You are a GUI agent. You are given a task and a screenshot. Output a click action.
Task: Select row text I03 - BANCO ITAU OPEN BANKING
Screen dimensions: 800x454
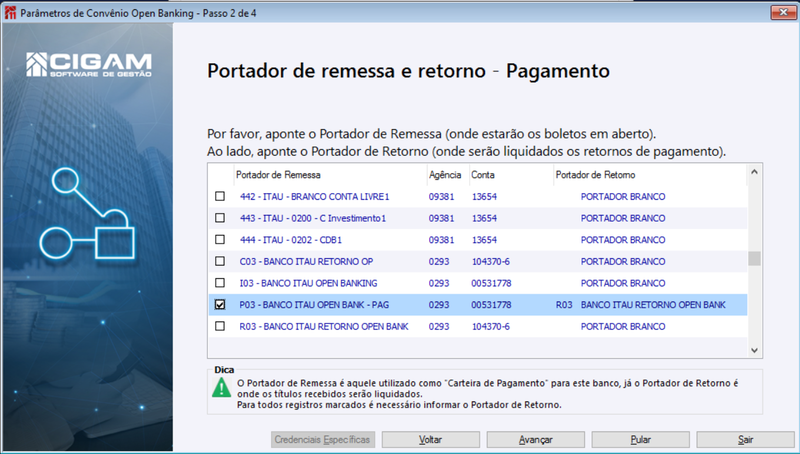coord(308,283)
